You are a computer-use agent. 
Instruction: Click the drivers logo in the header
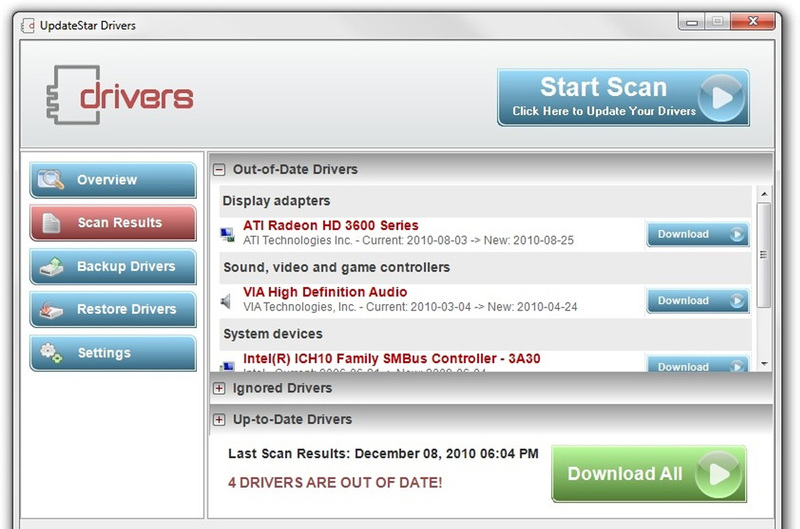[x=119, y=95]
